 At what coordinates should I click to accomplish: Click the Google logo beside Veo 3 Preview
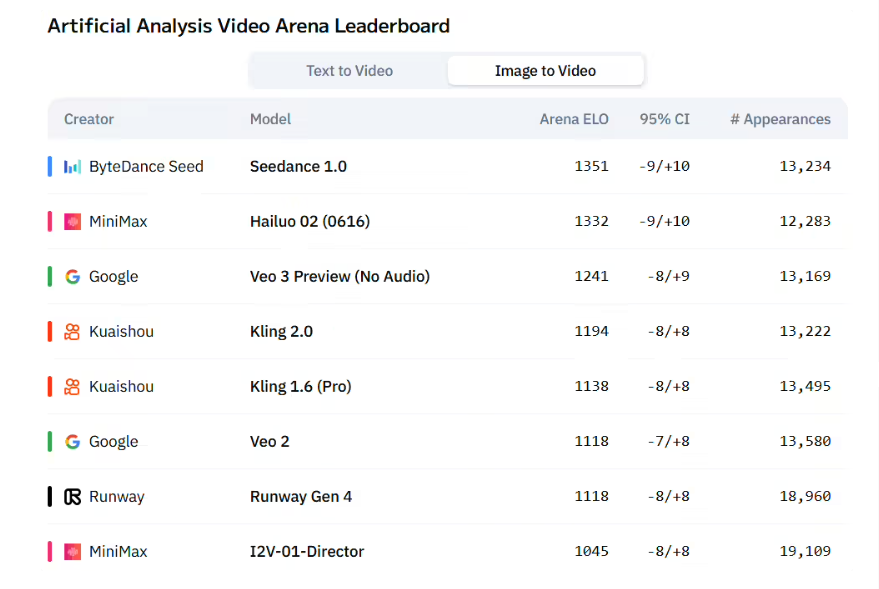click(x=72, y=276)
